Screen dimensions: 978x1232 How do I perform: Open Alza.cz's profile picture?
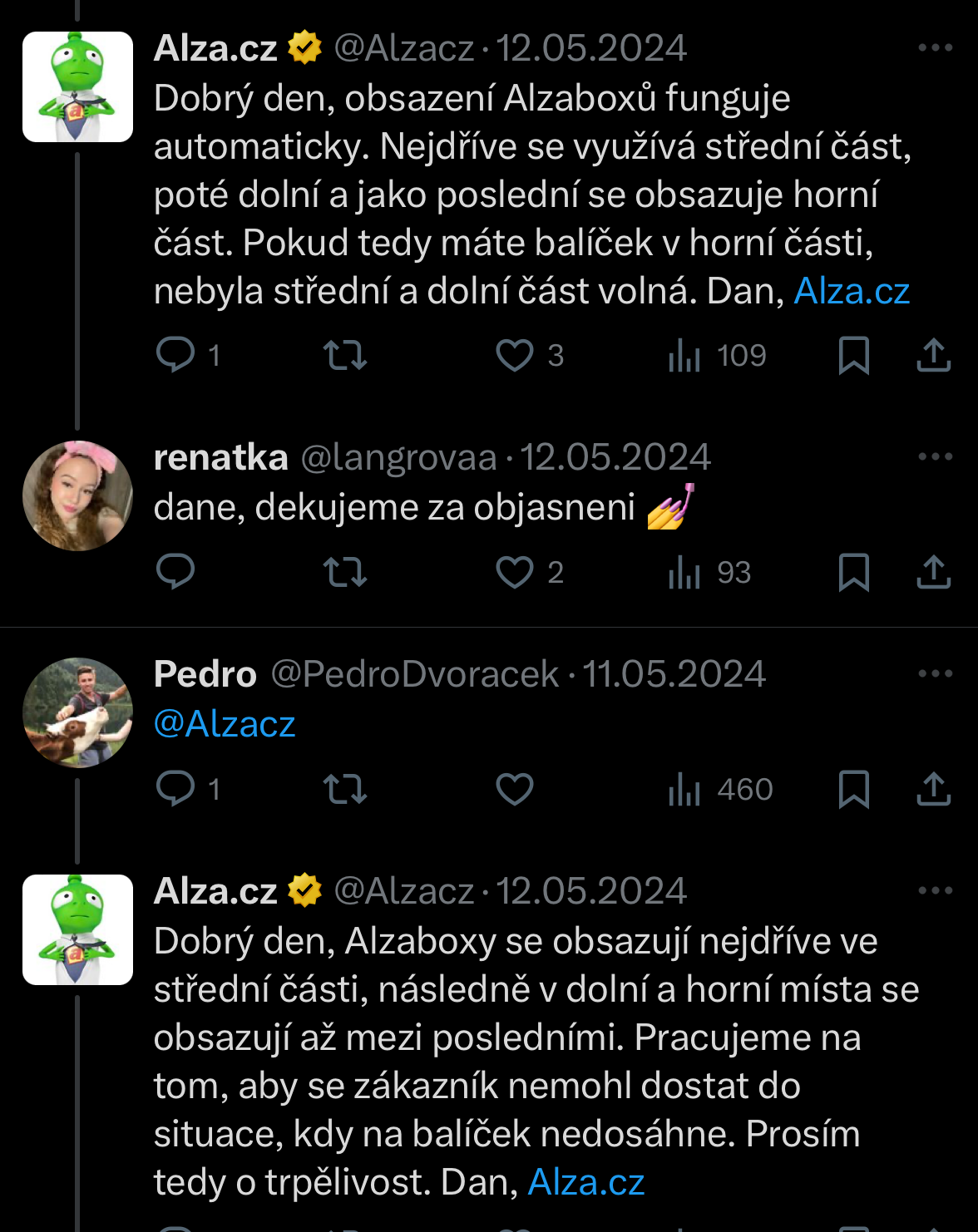click(77, 86)
